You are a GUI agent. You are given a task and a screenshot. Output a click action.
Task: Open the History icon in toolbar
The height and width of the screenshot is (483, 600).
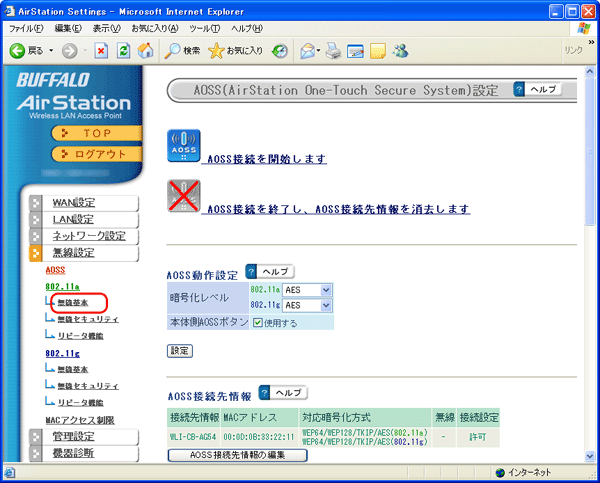(x=280, y=50)
